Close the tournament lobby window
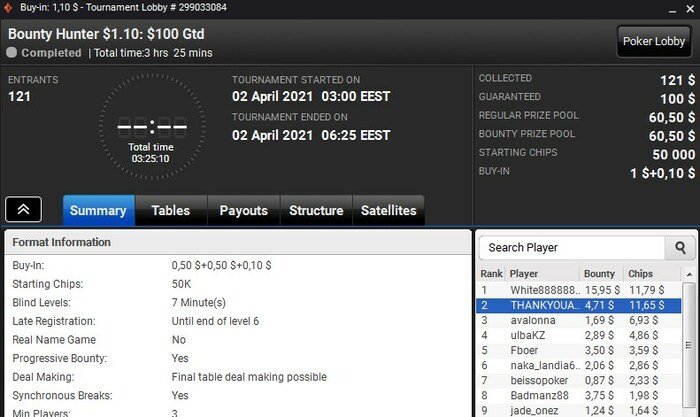This screenshot has height=417, width=700. 690,9
